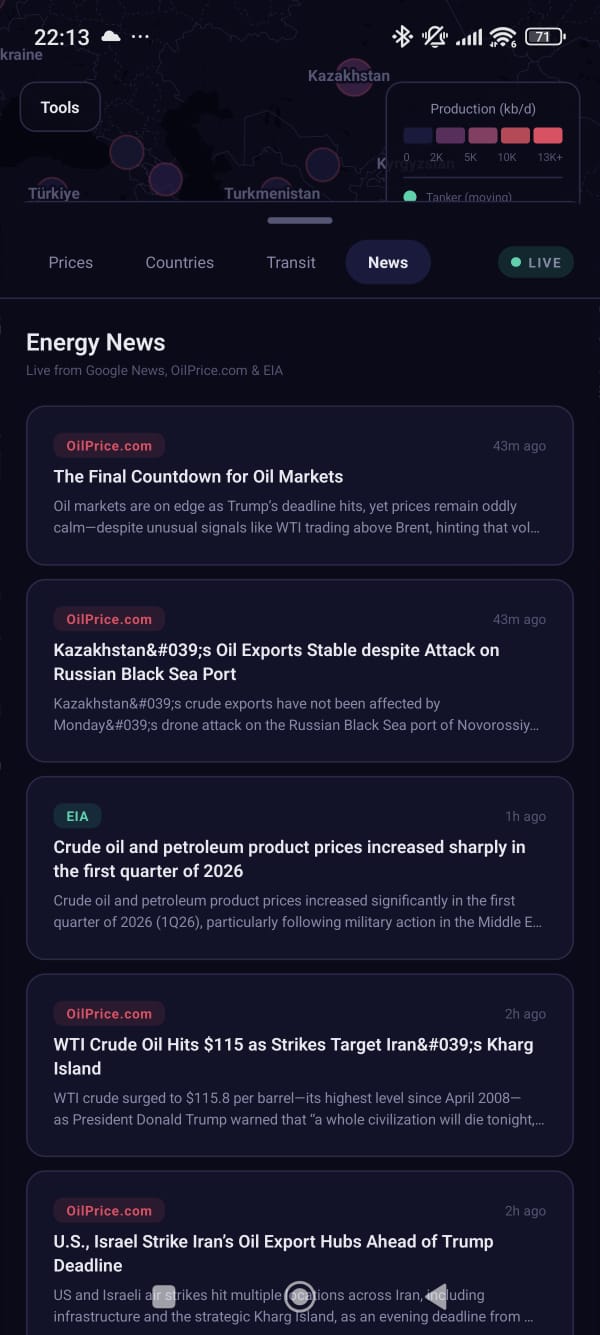The image size is (600, 1335).
Task: Open "The Final Countdown for Oil Markets" article
Action: click(x=198, y=477)
